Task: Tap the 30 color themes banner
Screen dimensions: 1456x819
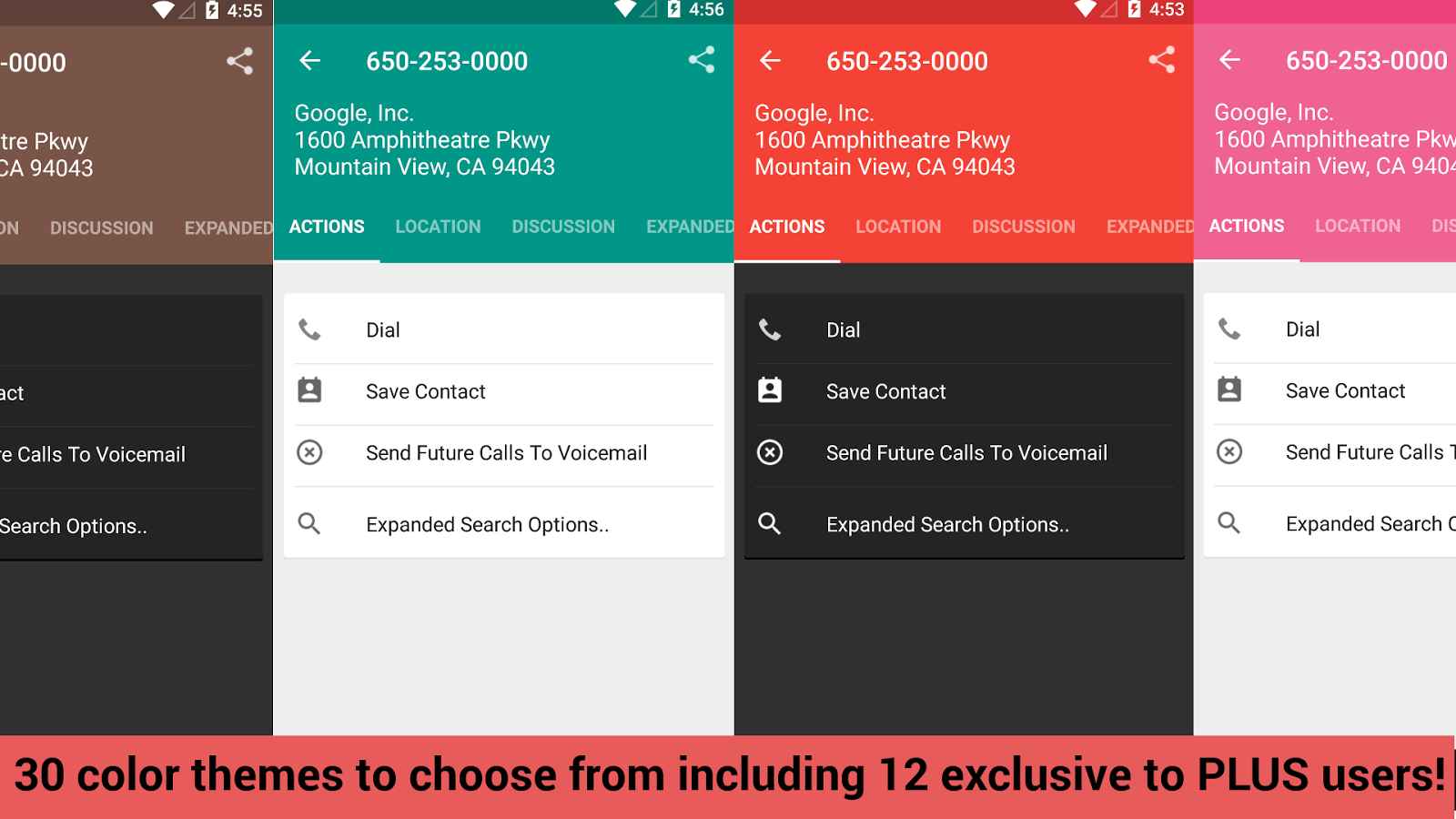Action: click(x=728, y=776)
